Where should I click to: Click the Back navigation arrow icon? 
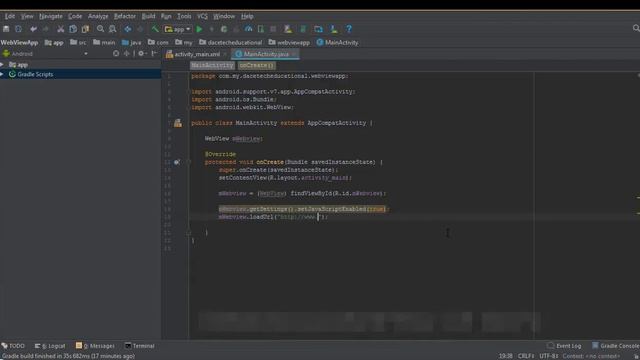coord(128,29)
